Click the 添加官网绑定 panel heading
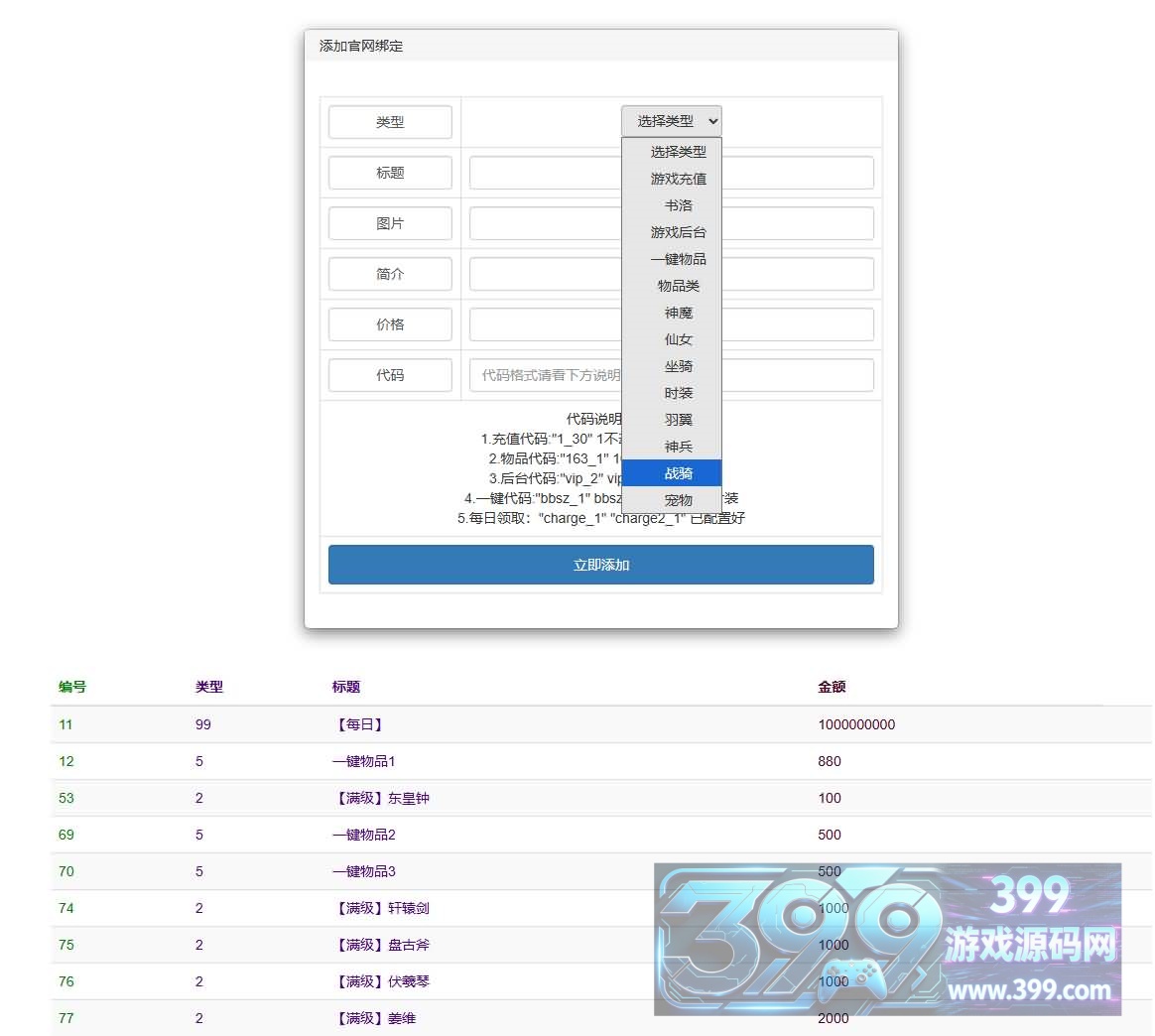 click(361, 46)
